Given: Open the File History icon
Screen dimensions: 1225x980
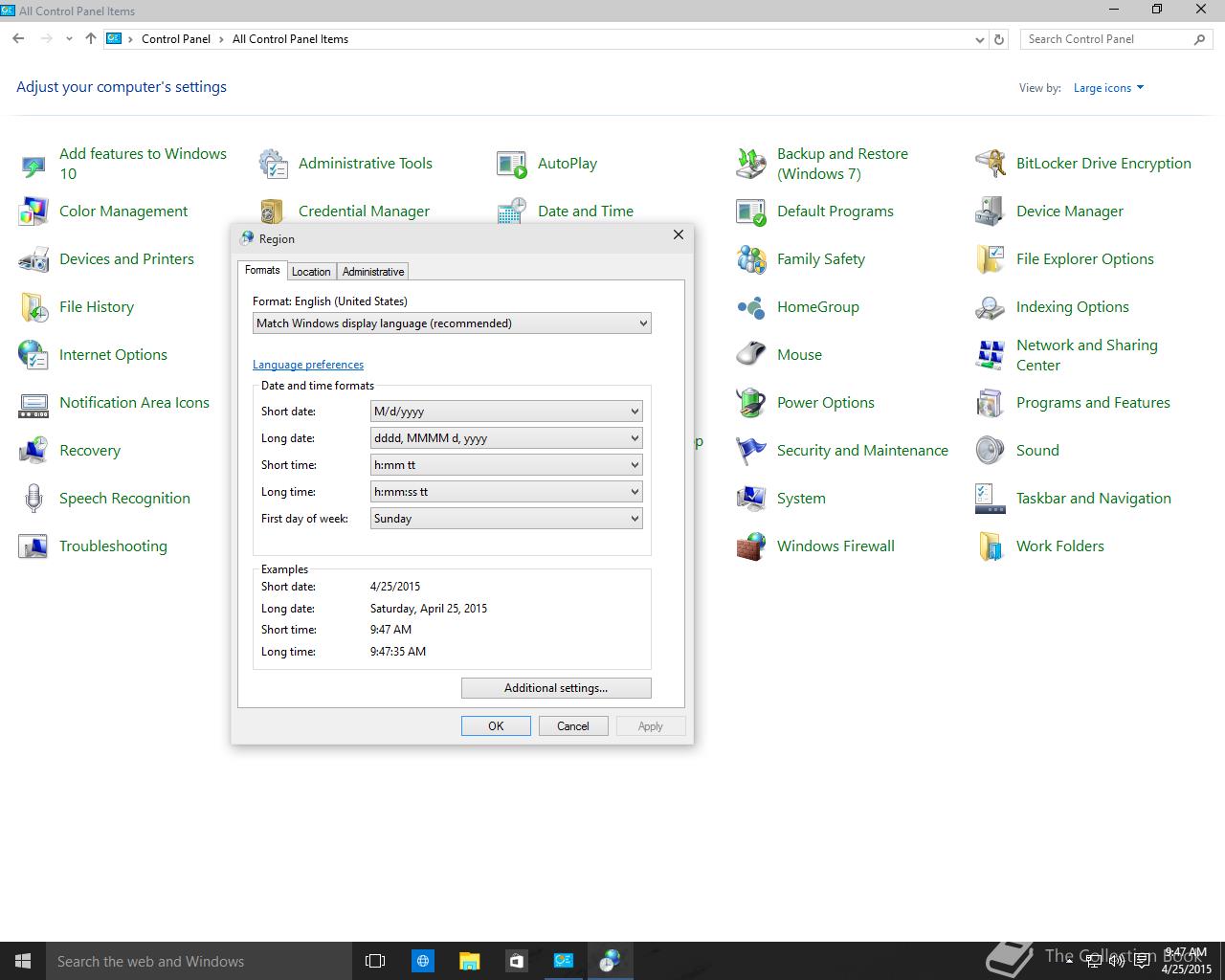Looking at the screenshot, I should tap(33, 307).
